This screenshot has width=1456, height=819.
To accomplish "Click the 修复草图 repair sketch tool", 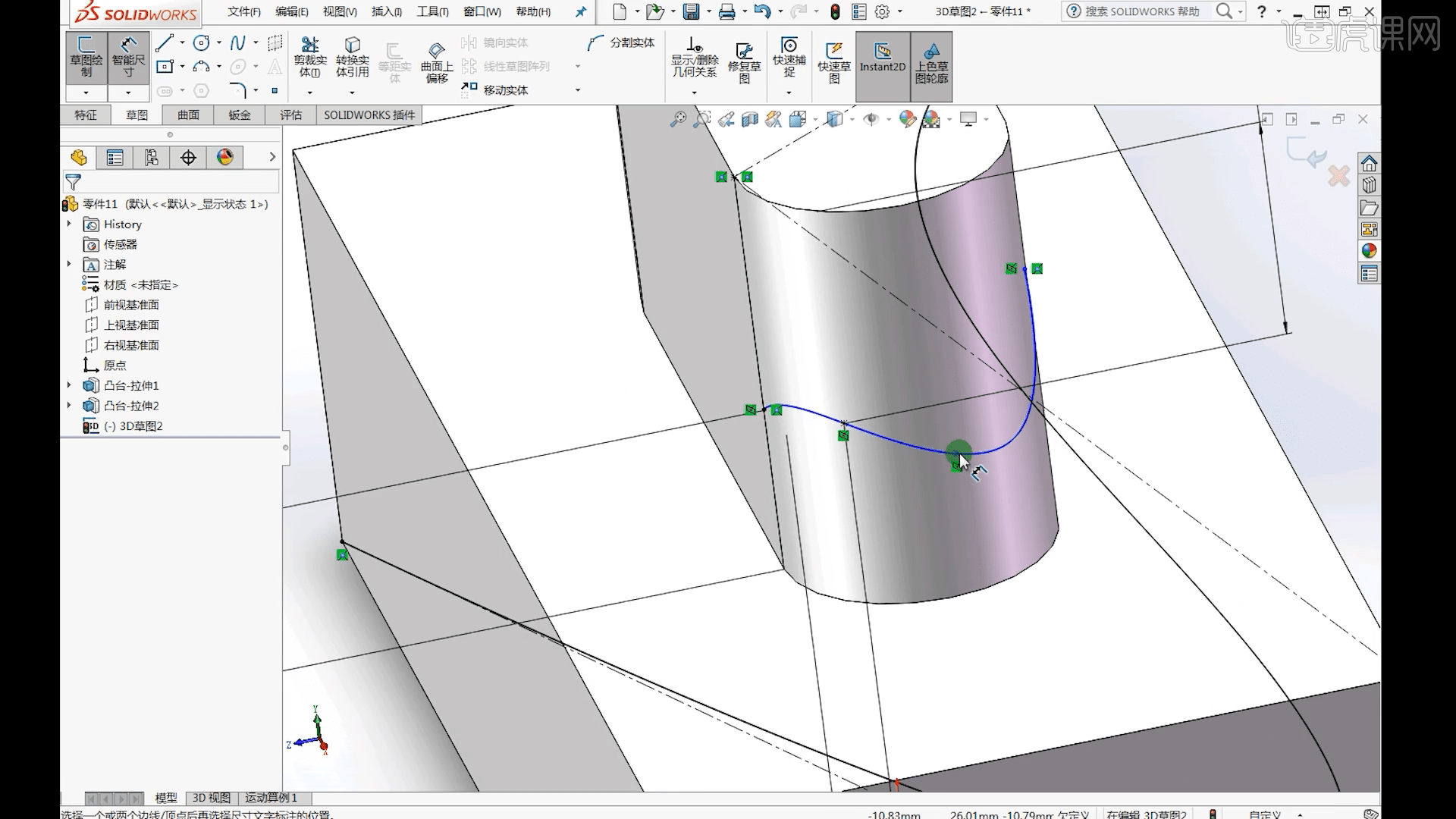I will coord(744,62).
